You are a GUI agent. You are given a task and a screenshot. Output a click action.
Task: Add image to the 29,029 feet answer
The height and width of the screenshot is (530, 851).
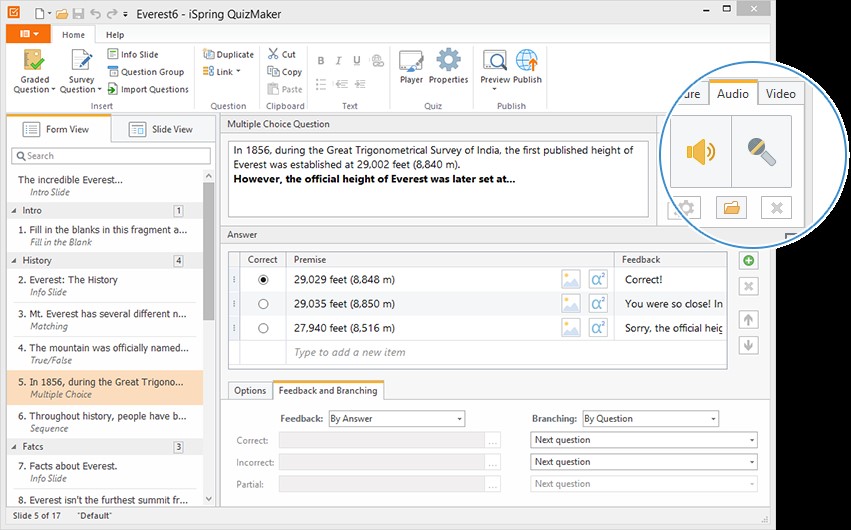tap(570, 279)
